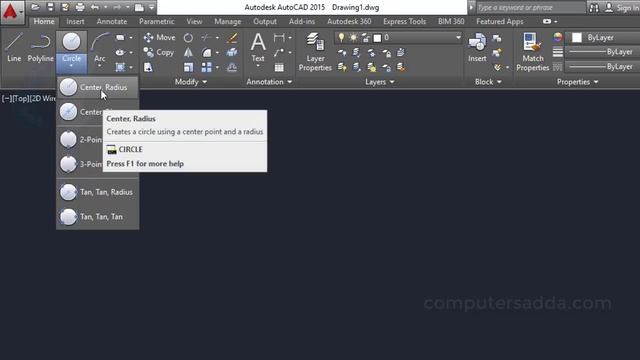Click the Arc tool icon
The width and height of the screenshot is (640, 360).
pyautogui.click(x=100, y=42)
